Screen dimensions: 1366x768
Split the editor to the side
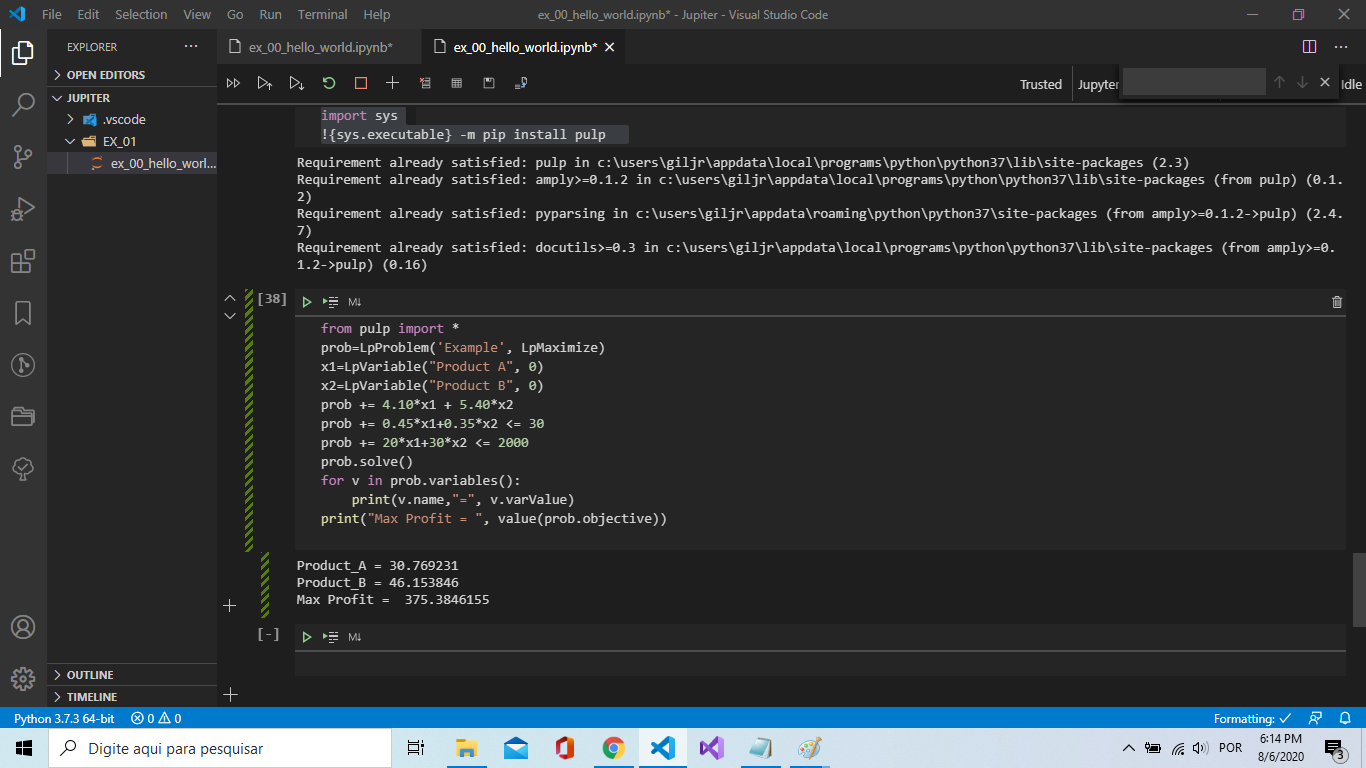pos(1310,47)
